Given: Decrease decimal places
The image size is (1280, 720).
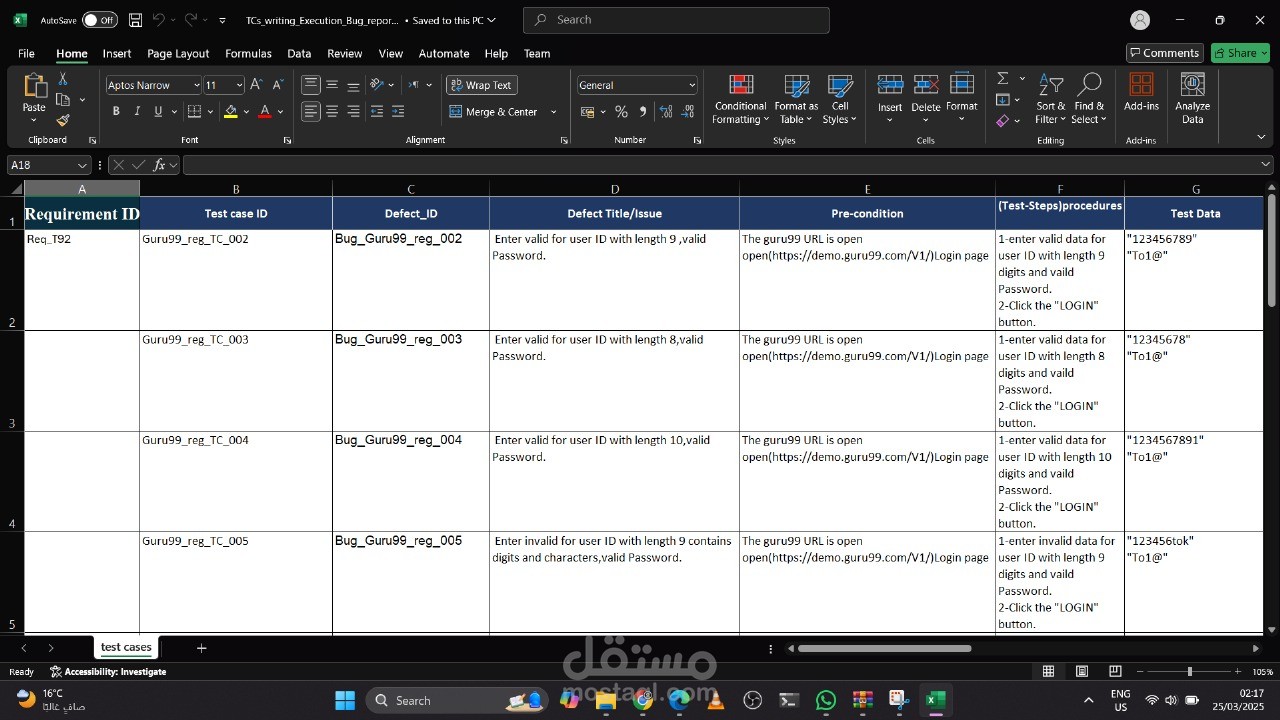Looking at the screenshot, I should coord(686,112).
